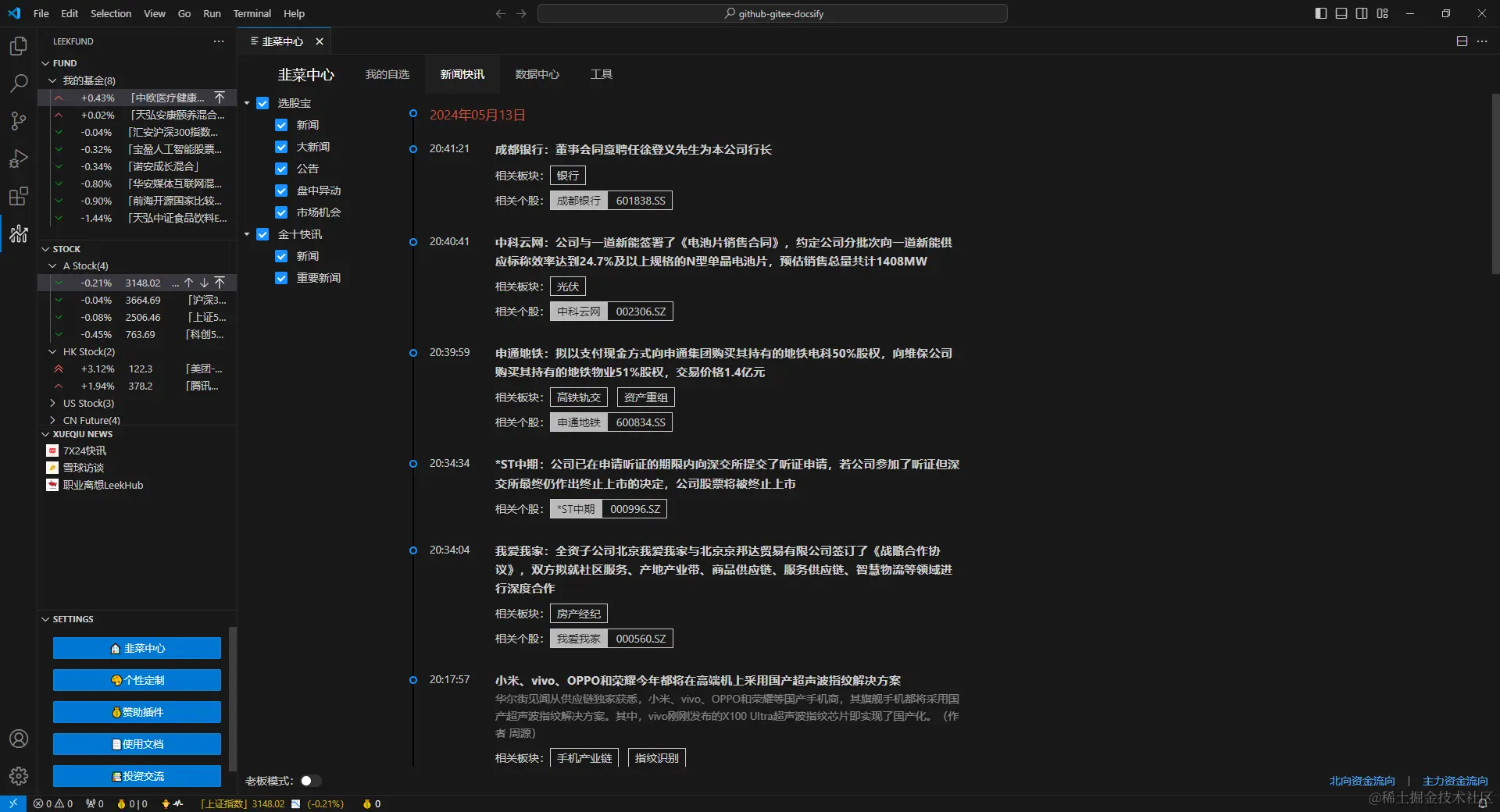Open the Search view in activity bar
The height and width of the screenshot is (812, 1500).
[x=19, y=83]
